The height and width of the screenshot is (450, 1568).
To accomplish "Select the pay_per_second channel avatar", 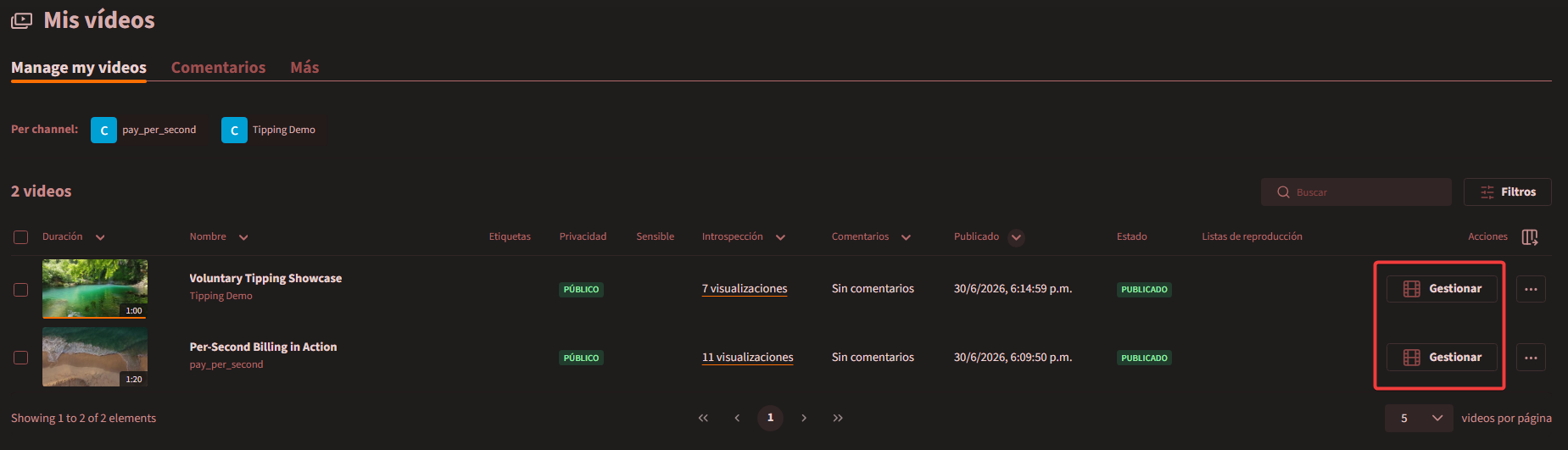I will (x=103, y=130).
